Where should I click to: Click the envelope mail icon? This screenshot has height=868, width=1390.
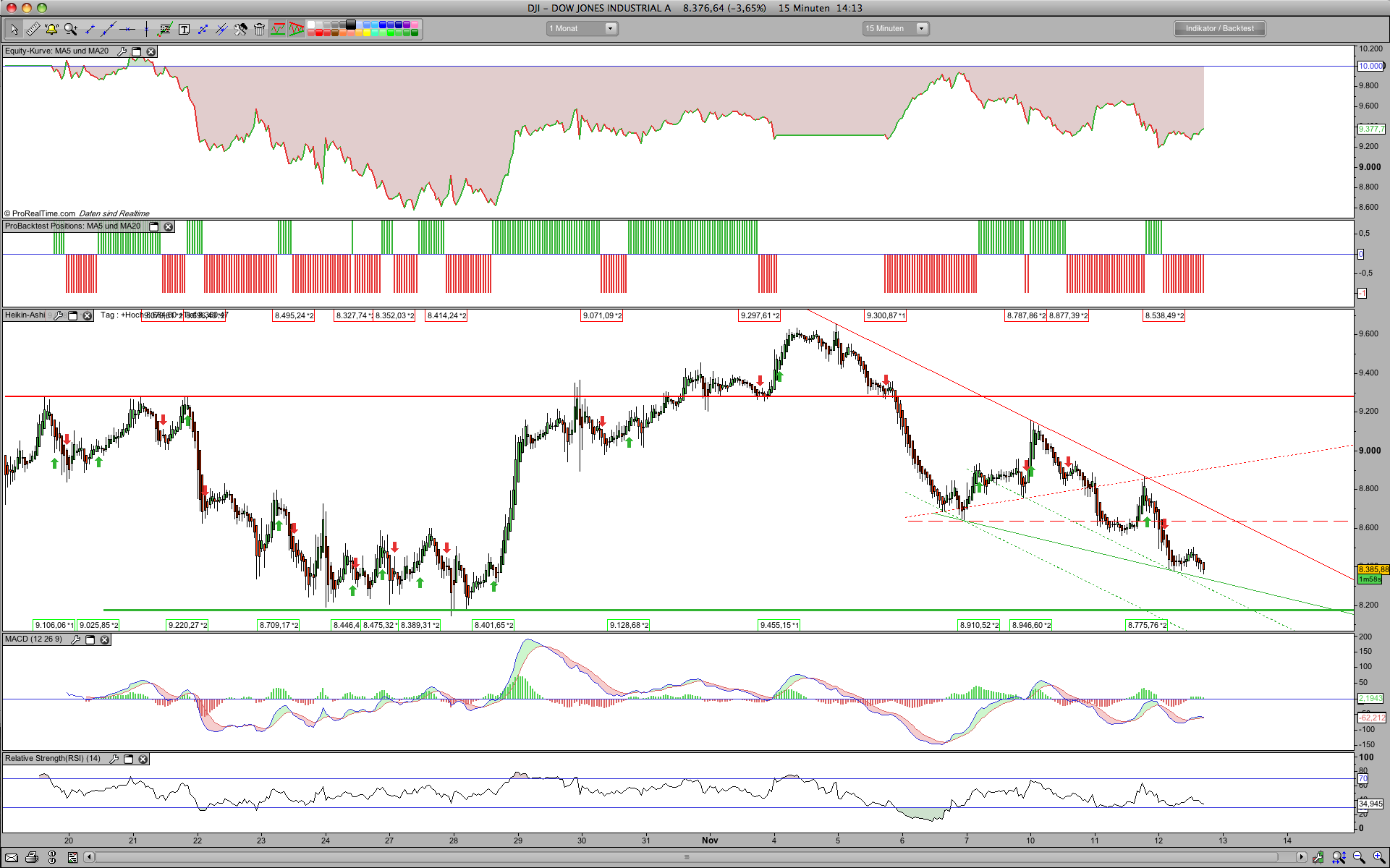(x=11, y=857)
